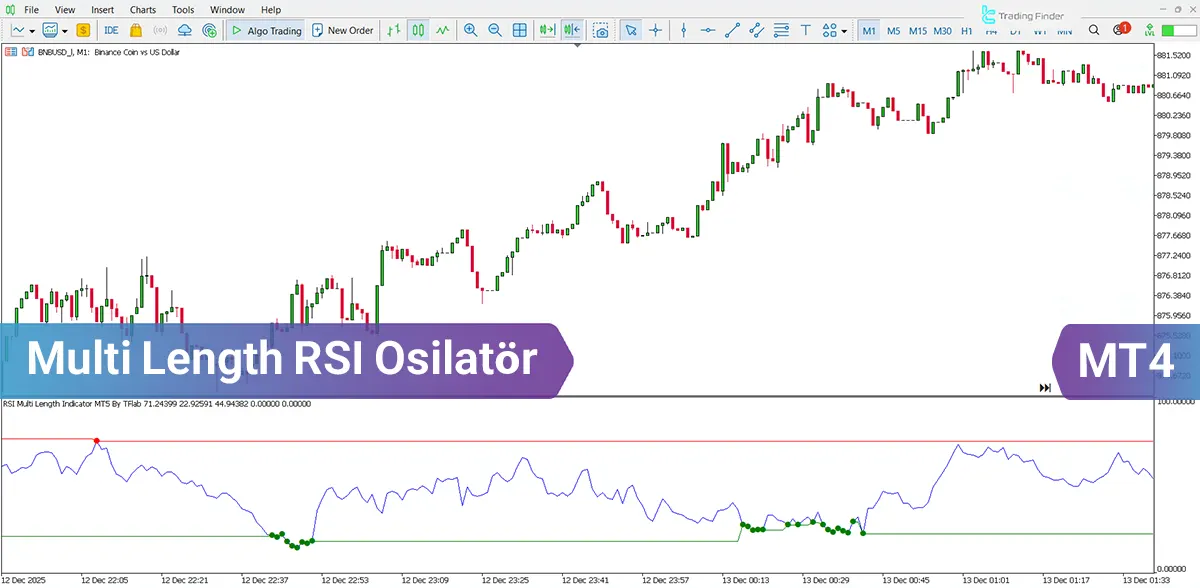Screen dimensions: 1200x588
Task: Enable chart auto-scroll to latest bars
Action: pos(545,30)
